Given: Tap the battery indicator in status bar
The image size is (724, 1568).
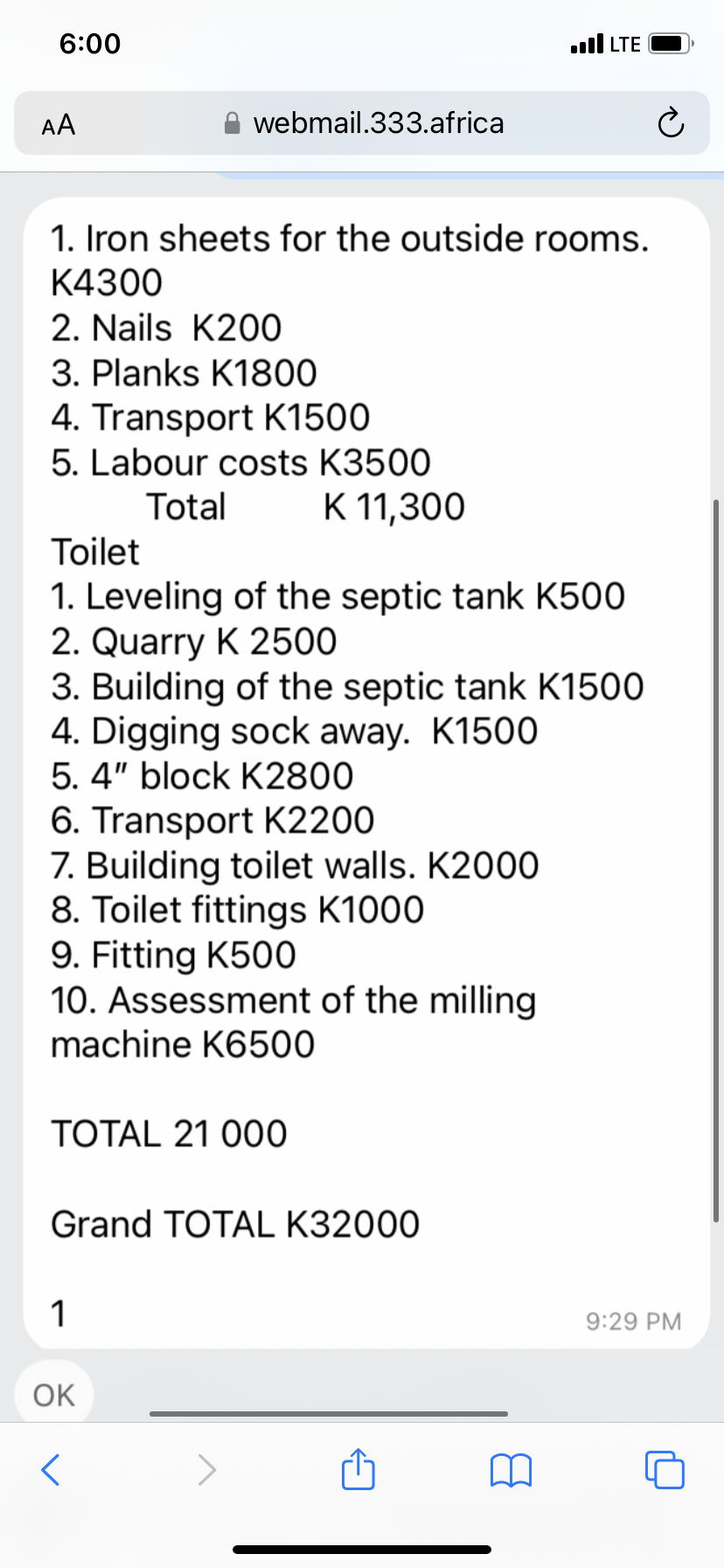Looking at the screenshot, I should point(671,44).
